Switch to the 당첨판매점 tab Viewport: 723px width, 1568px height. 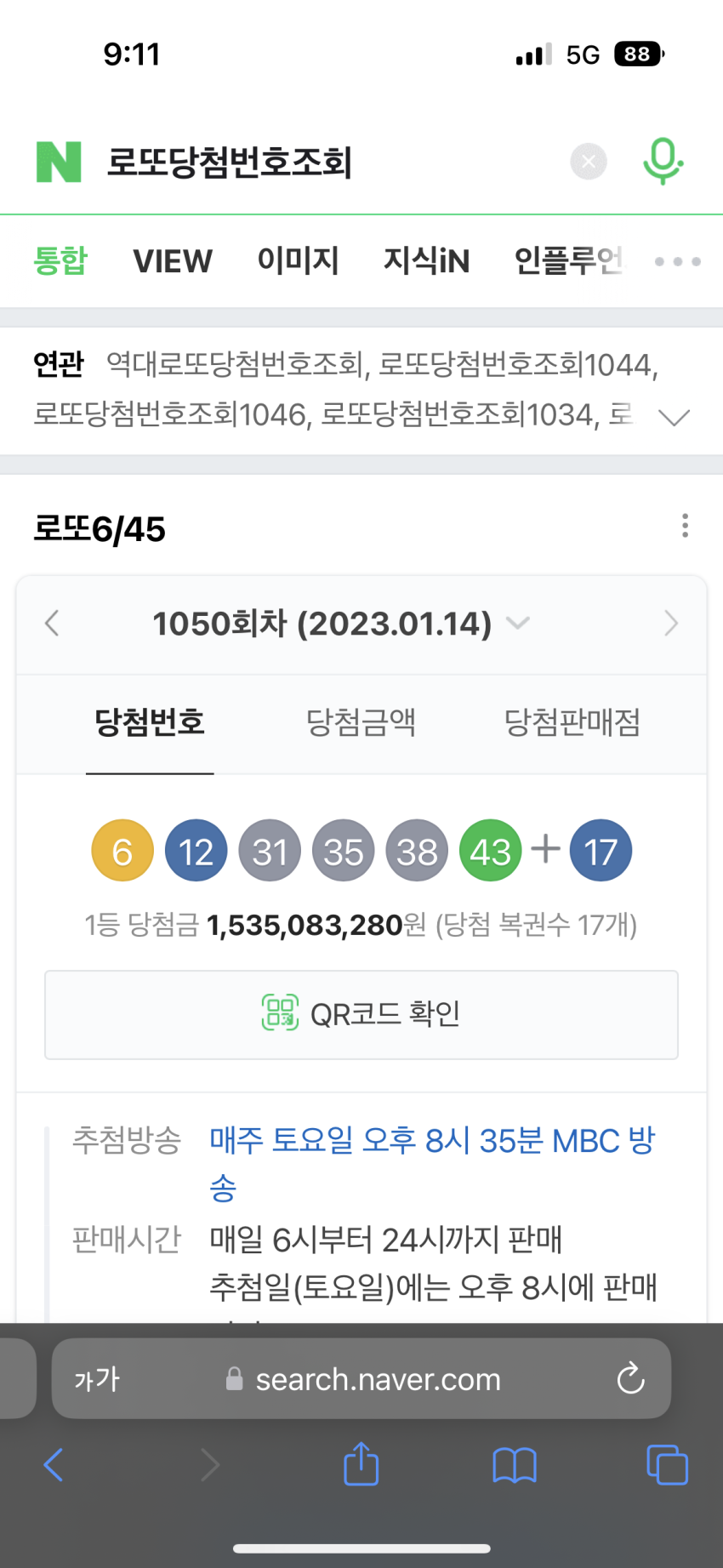572,722
